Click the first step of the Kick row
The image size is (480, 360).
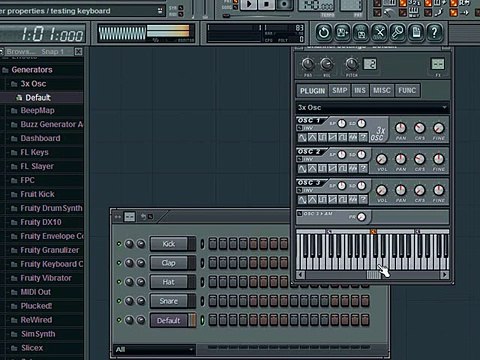pos(213,244)
